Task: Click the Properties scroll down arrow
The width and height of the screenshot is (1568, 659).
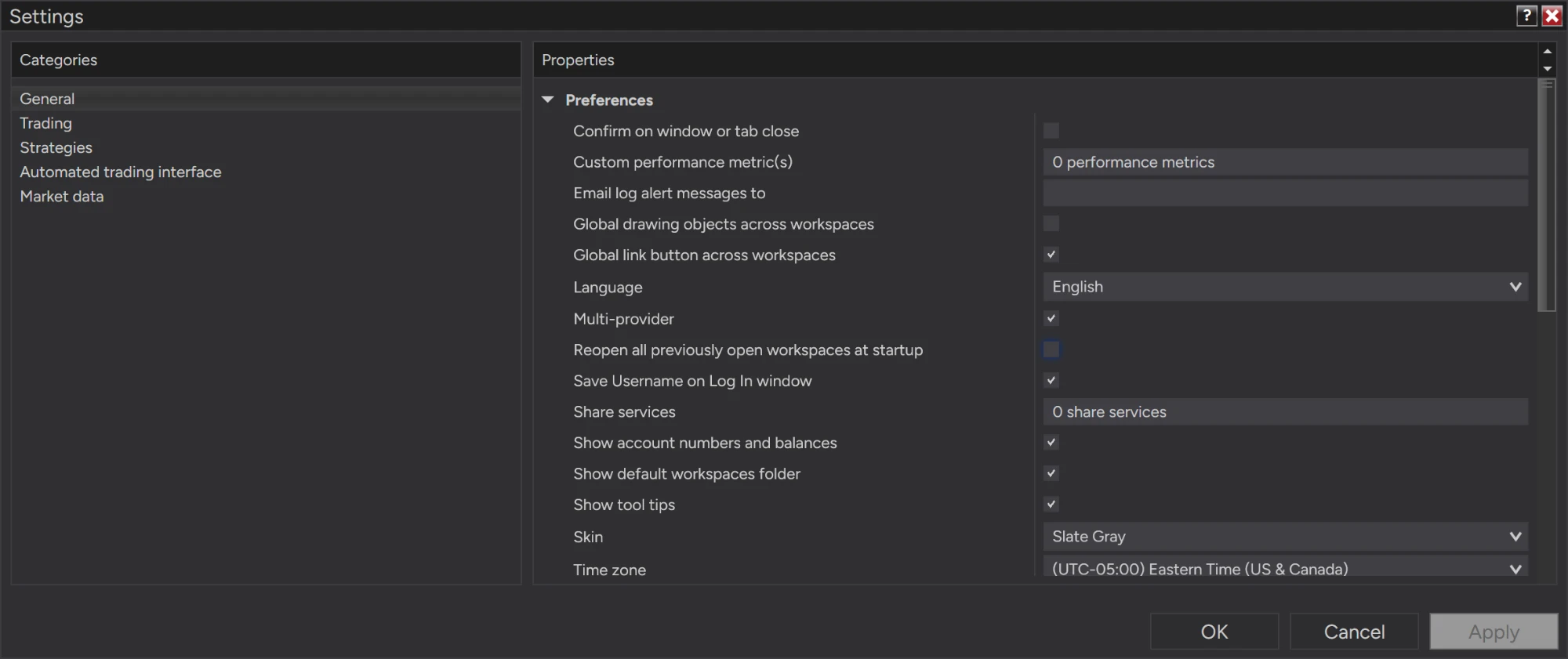Action: (x=1547, y=69)
